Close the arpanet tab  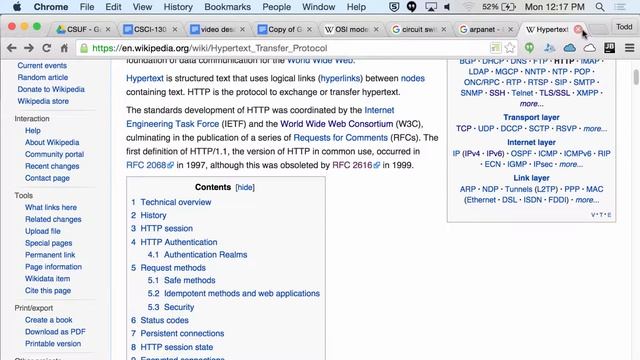[510, 29]
